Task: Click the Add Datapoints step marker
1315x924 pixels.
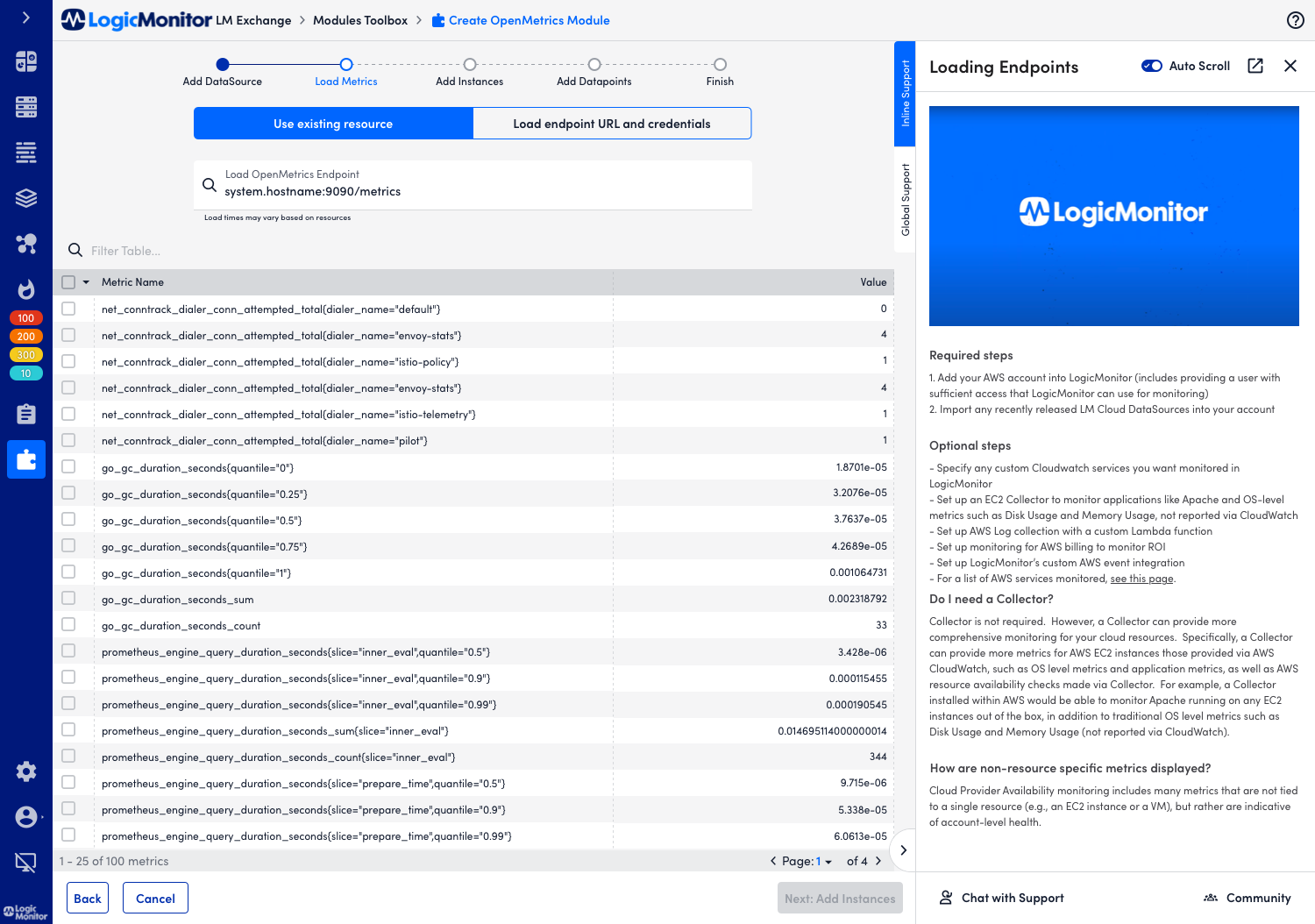Action: point(594,64)
